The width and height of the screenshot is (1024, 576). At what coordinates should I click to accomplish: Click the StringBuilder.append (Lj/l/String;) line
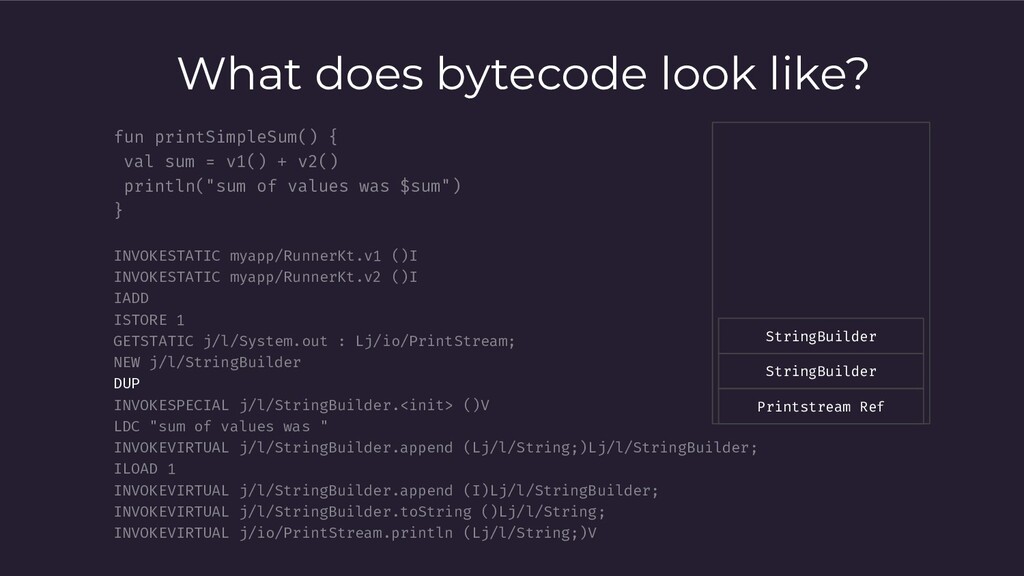coord(436,448)
